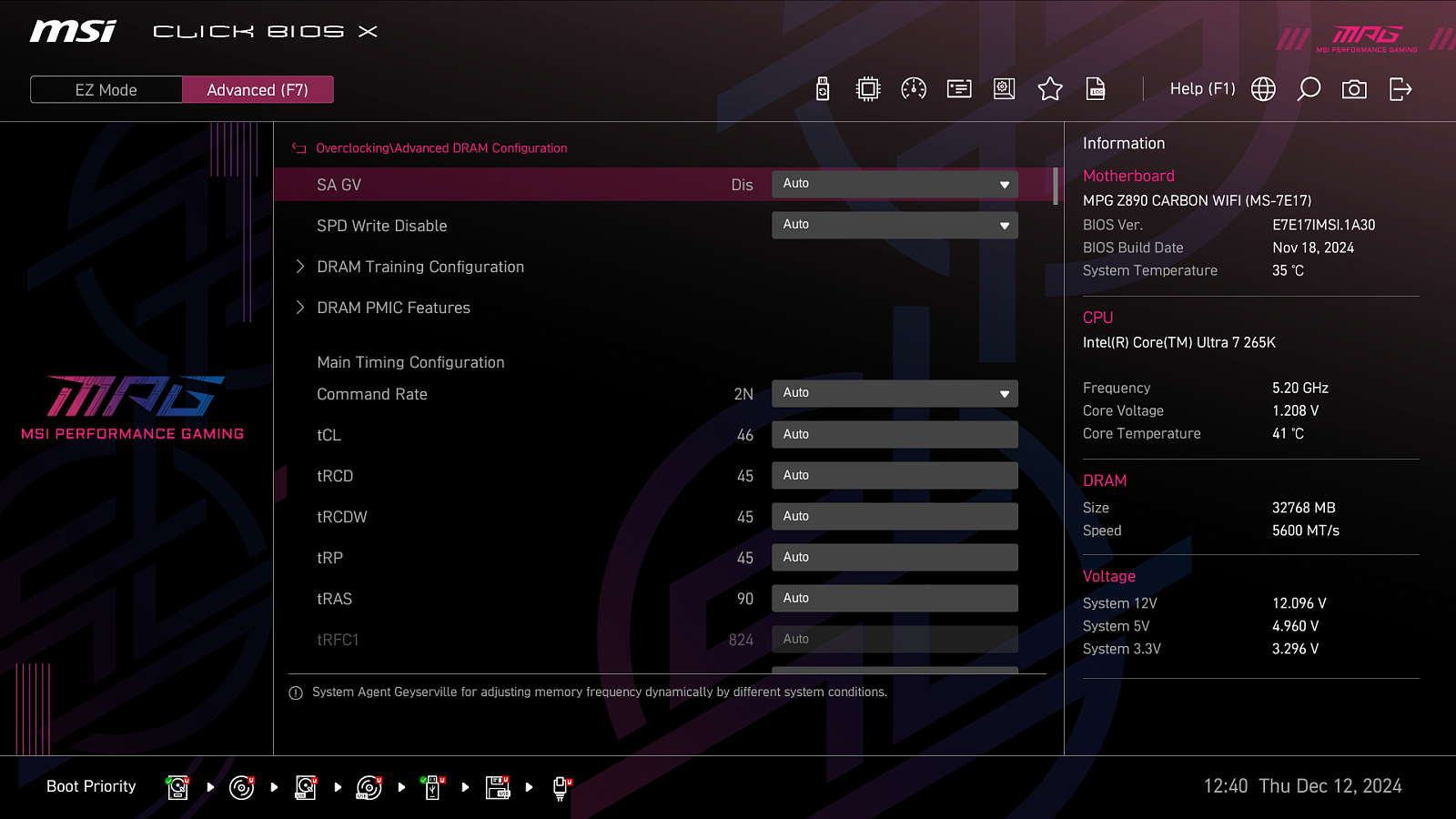Click the BIOS version E7E17IMSI.1A30

1324,225
